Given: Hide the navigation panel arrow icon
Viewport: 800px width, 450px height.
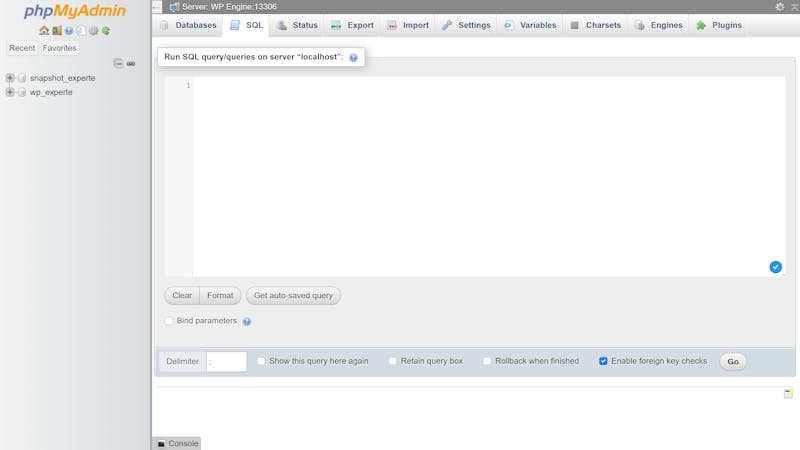Looking at the screenshot, I should pos(157,7).
